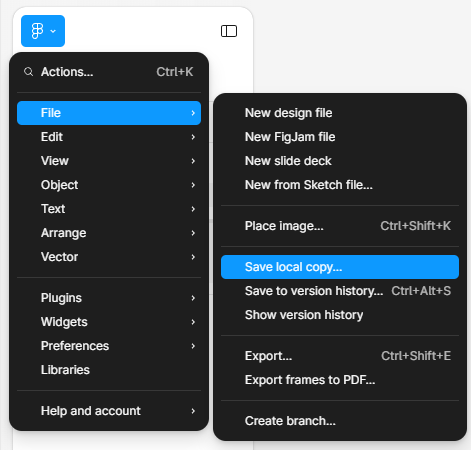471x450 pixels.
Task: Open the Widgets submenu
Action: [x=109, y=322]
